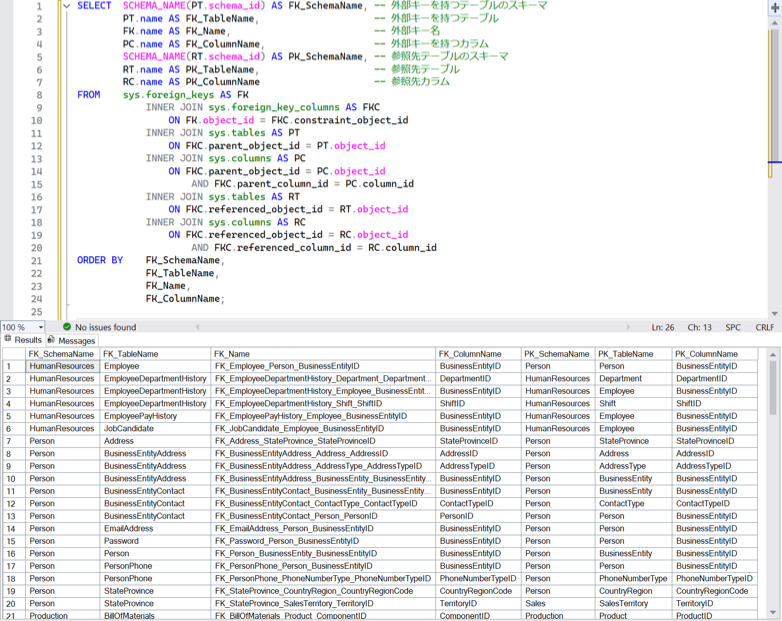Click the results grid scroll-down arrow
This screenshot has width=782, height=621.
[x=773, y=612]
